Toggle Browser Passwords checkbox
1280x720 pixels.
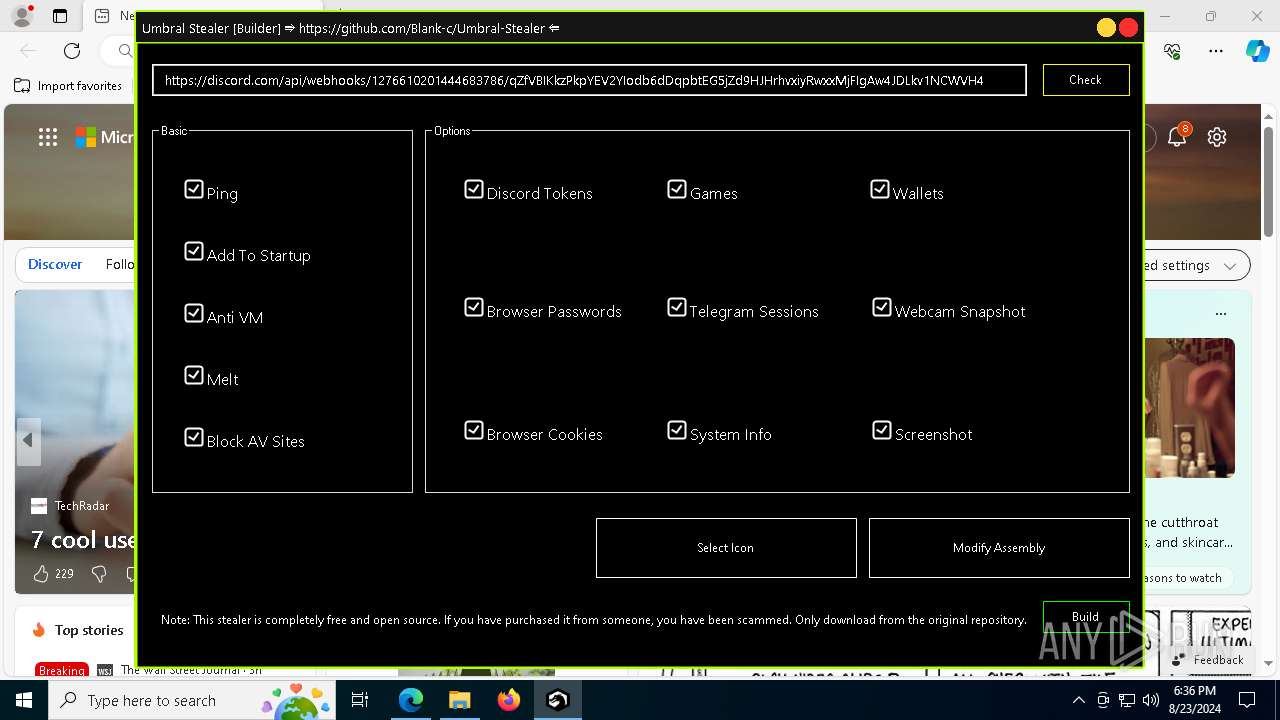474,307
